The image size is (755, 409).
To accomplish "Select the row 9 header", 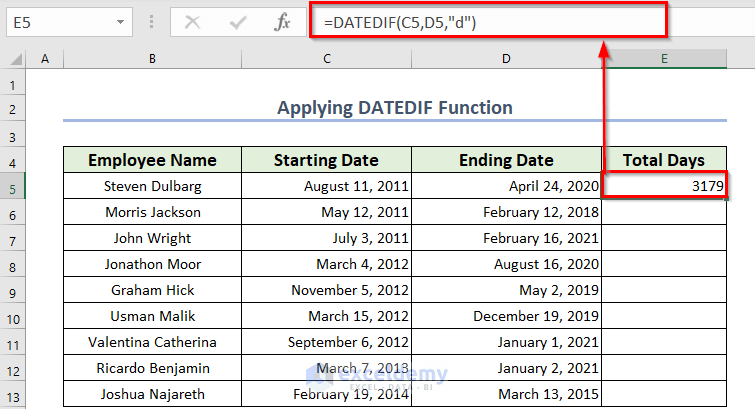I will (x=13, y=290).
